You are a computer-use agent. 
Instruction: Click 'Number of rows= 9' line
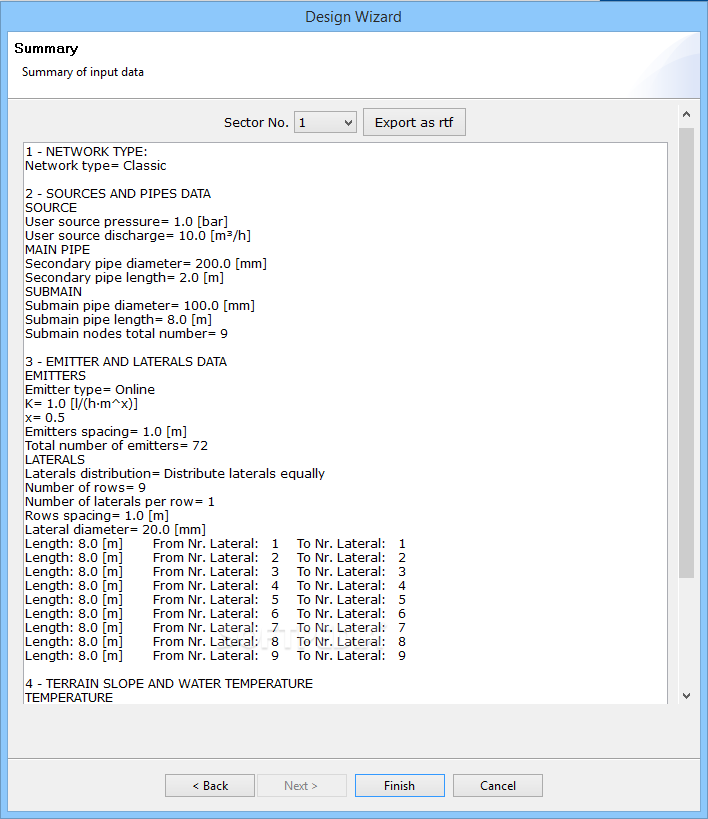(x=86, y=488)
